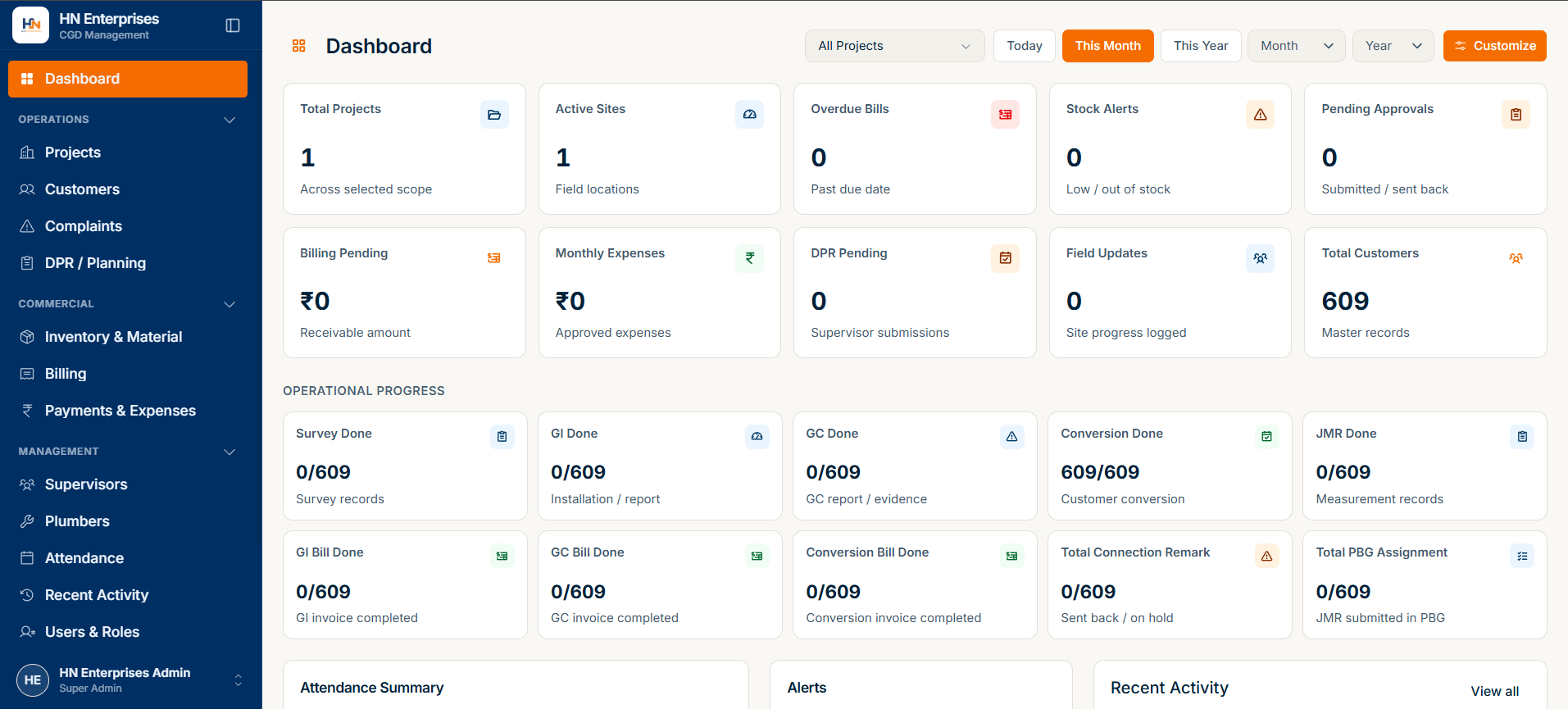
Task: Open DPR / Planning in sidebar
Action: coord(128,263)
